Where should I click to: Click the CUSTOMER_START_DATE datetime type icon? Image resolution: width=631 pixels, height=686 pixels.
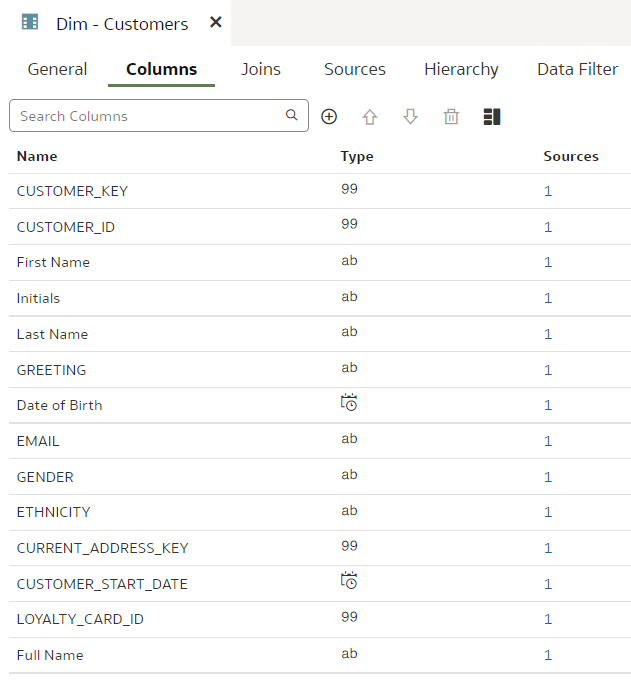pos(349,581)
